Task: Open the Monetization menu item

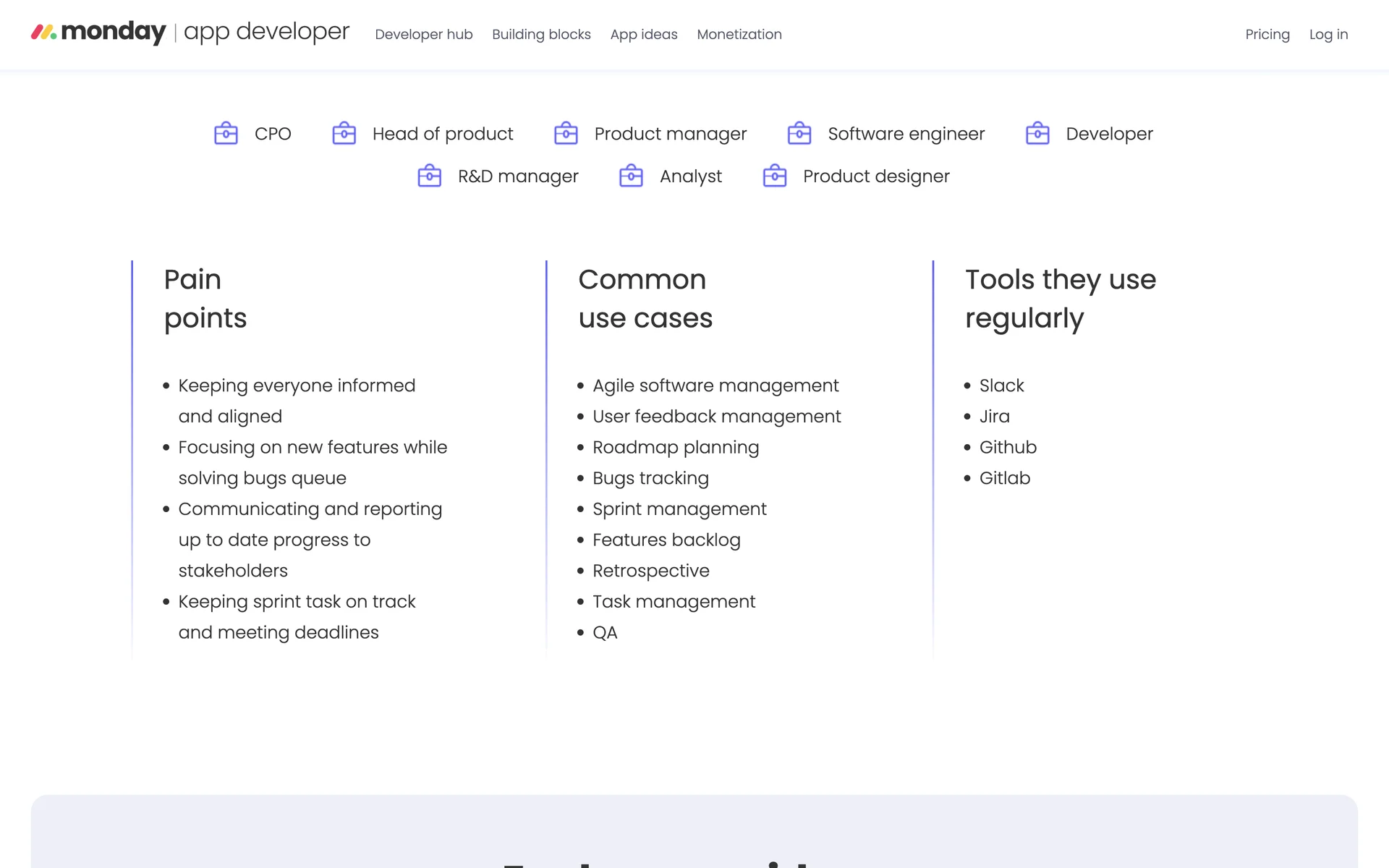Action: click(739, 35)
